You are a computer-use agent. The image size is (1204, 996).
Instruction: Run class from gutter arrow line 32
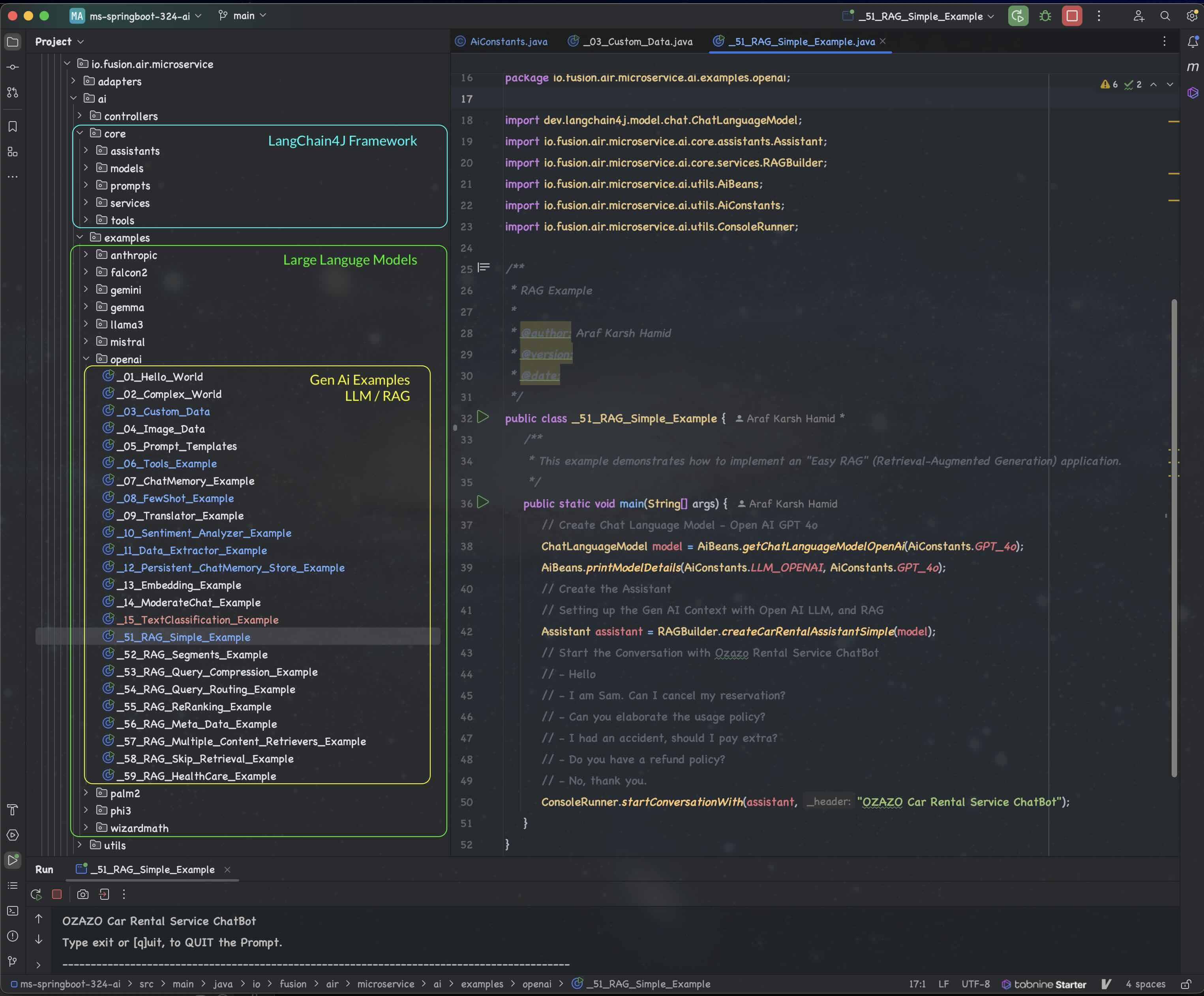483,417
